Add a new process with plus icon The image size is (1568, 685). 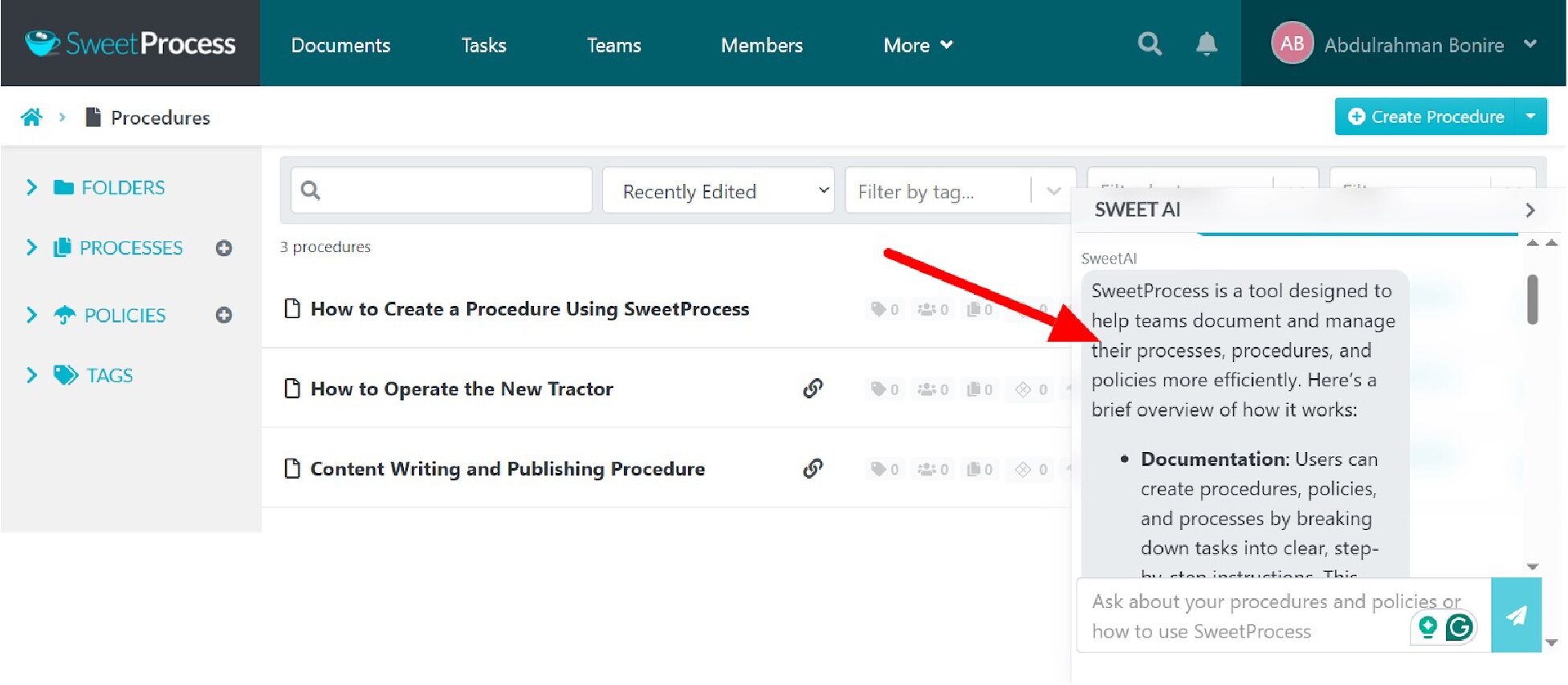point(224,248)
